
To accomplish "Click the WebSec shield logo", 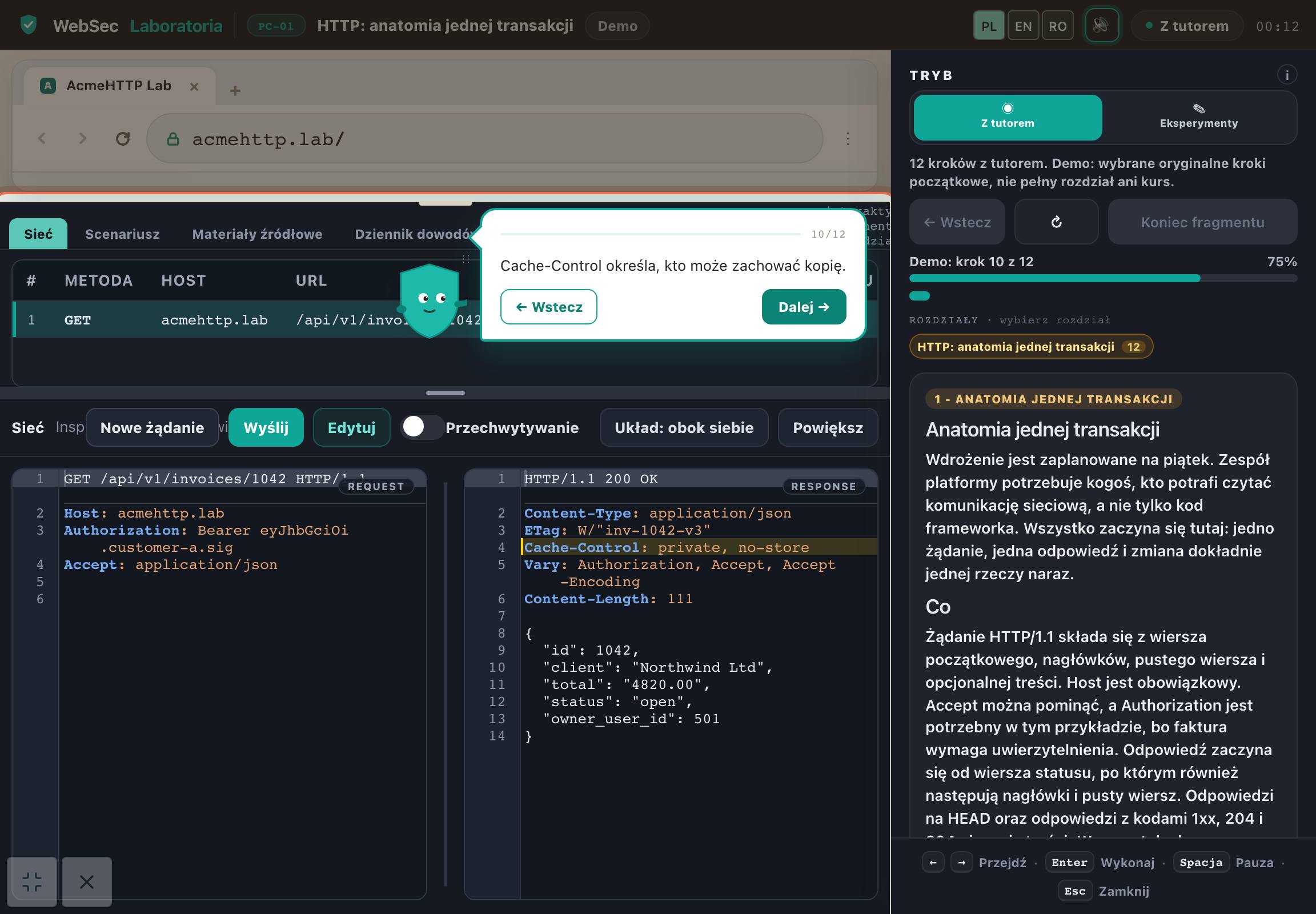I will (29, 25).
